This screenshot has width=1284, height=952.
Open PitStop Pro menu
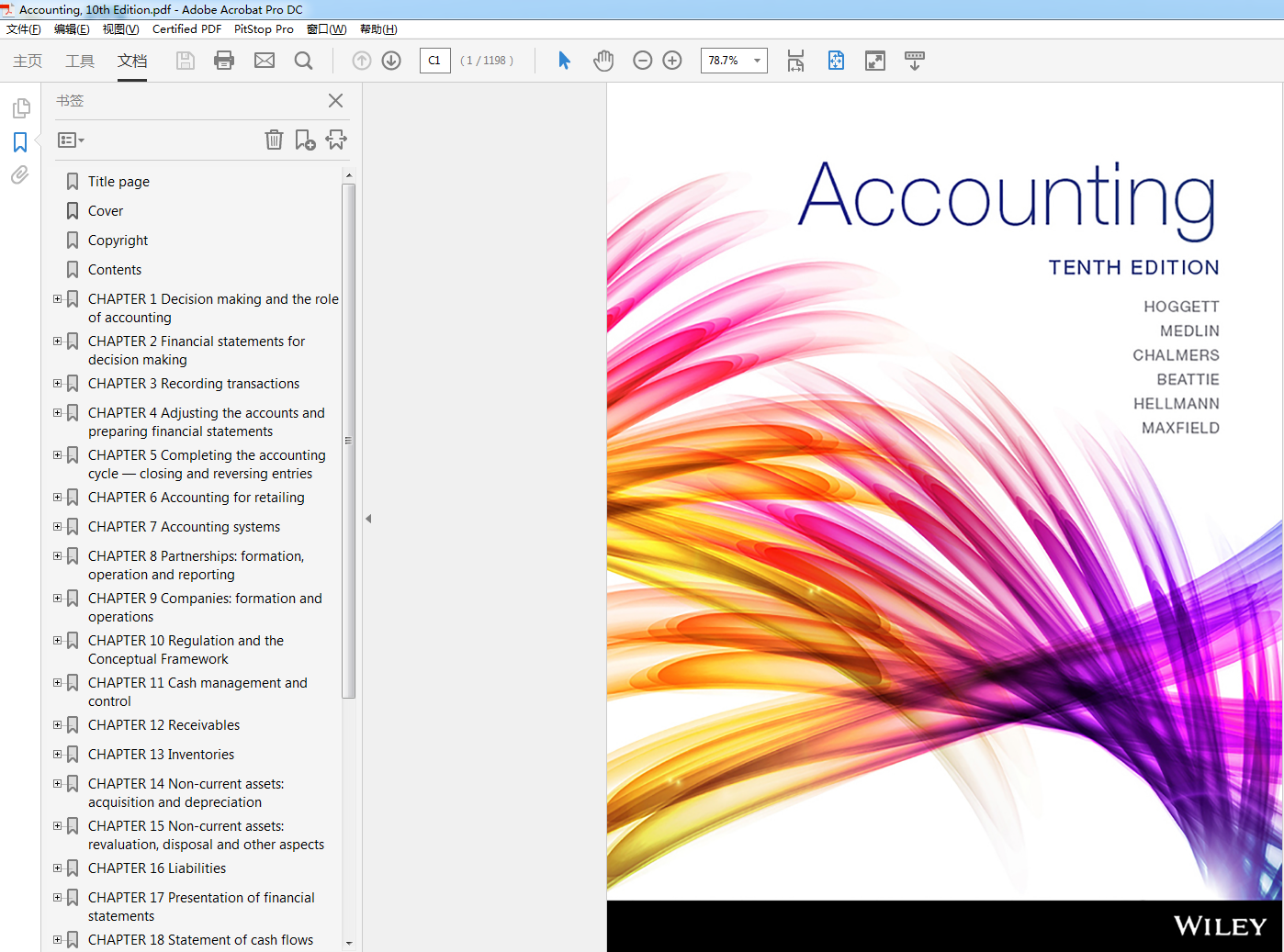click(264, 29)
